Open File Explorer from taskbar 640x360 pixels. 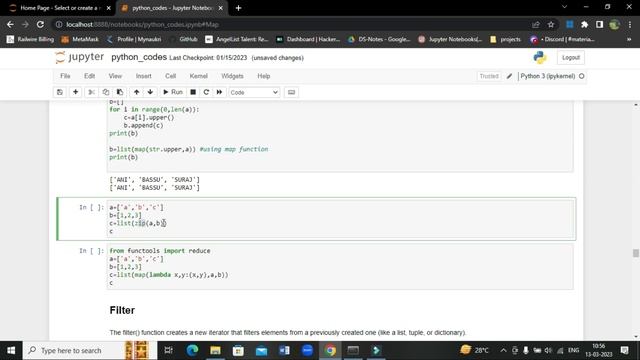click(x=215, y=350)
